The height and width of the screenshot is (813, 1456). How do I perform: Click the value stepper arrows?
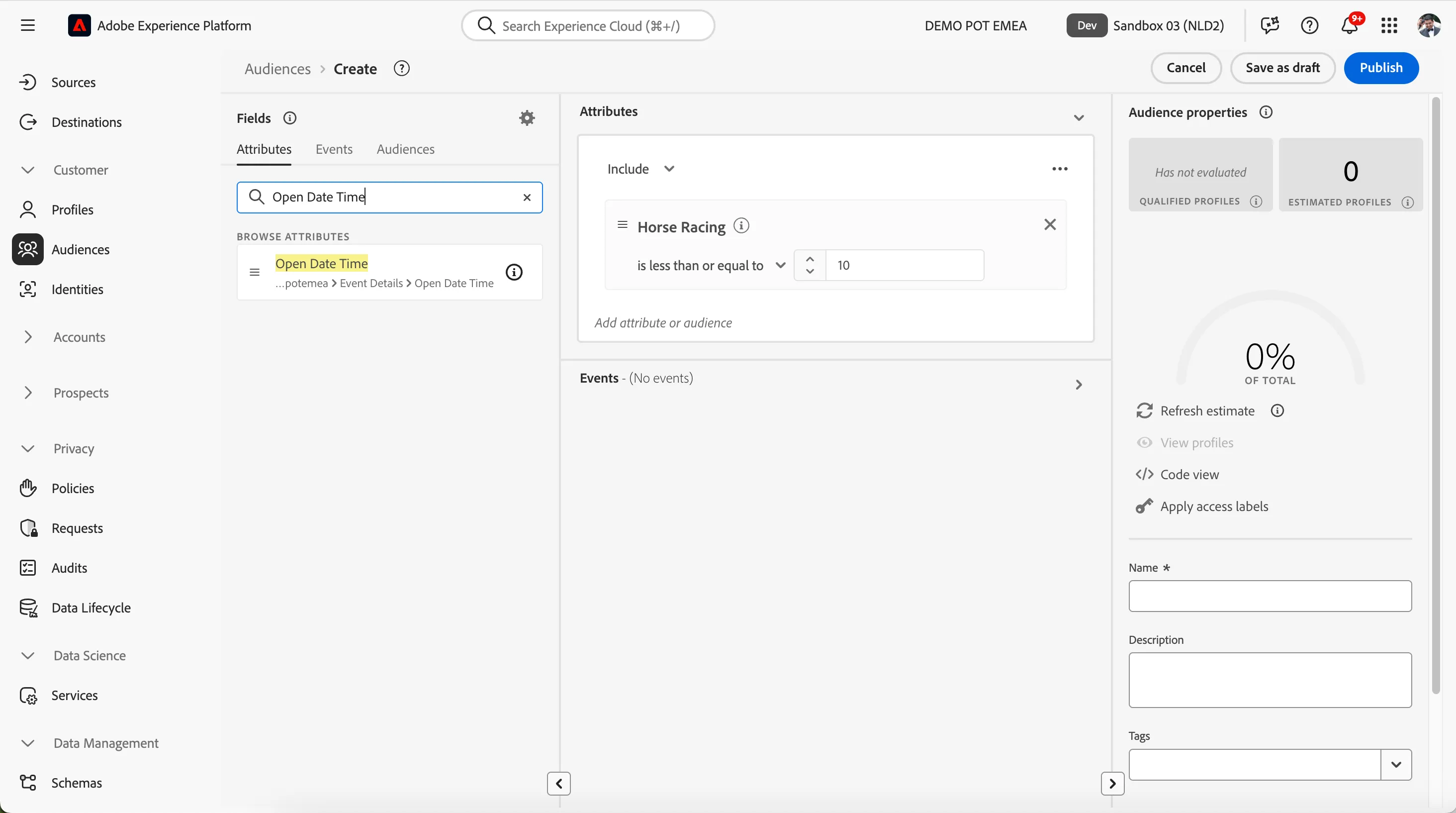tap(810, 265)
